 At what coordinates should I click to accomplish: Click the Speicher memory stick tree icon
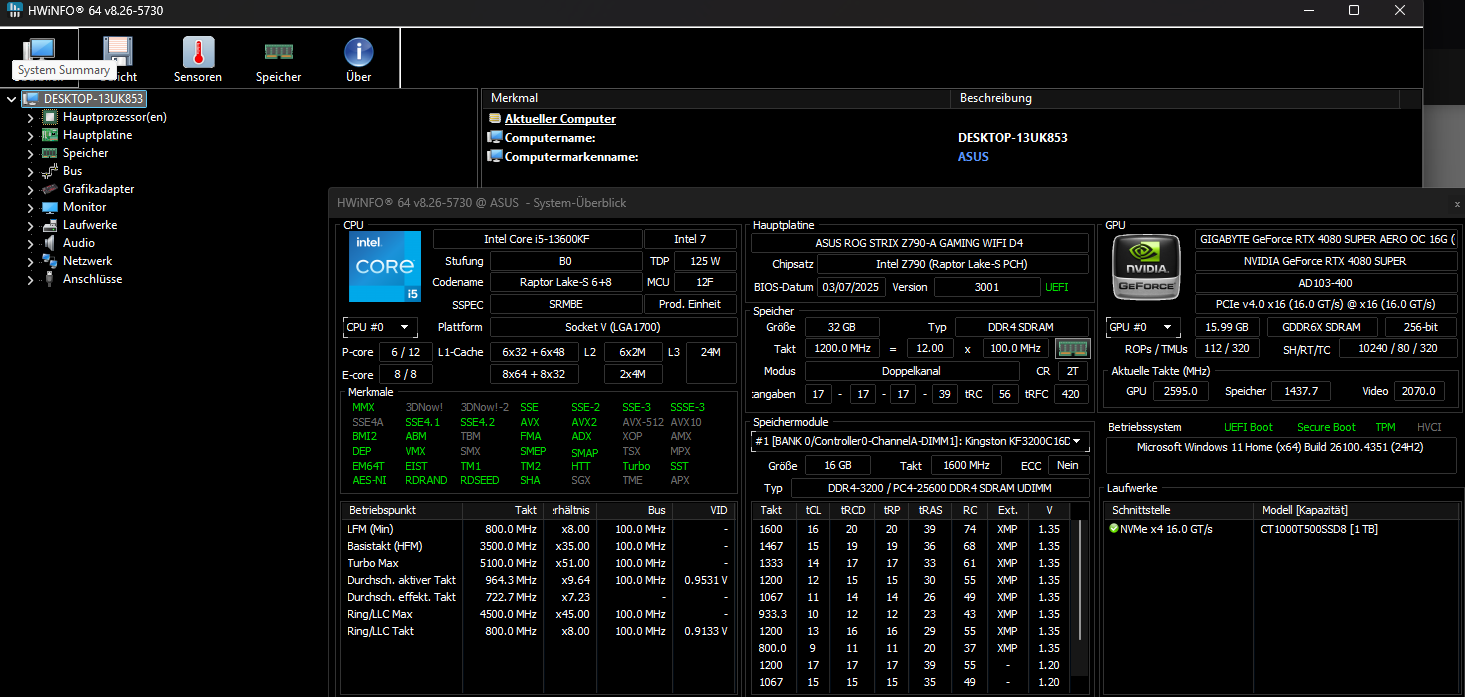pos(50,153)
